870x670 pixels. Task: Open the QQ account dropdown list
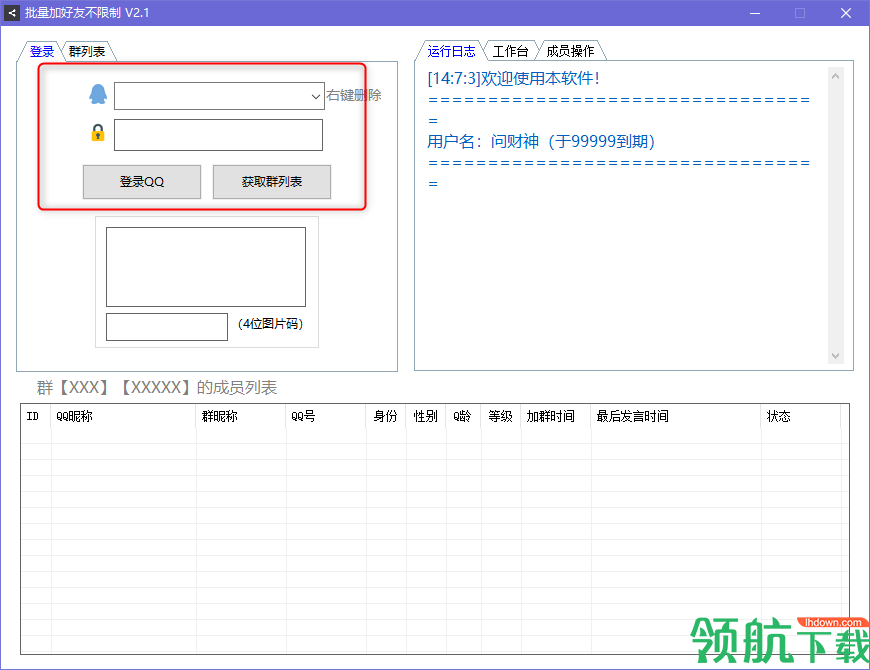click(315, 97)
